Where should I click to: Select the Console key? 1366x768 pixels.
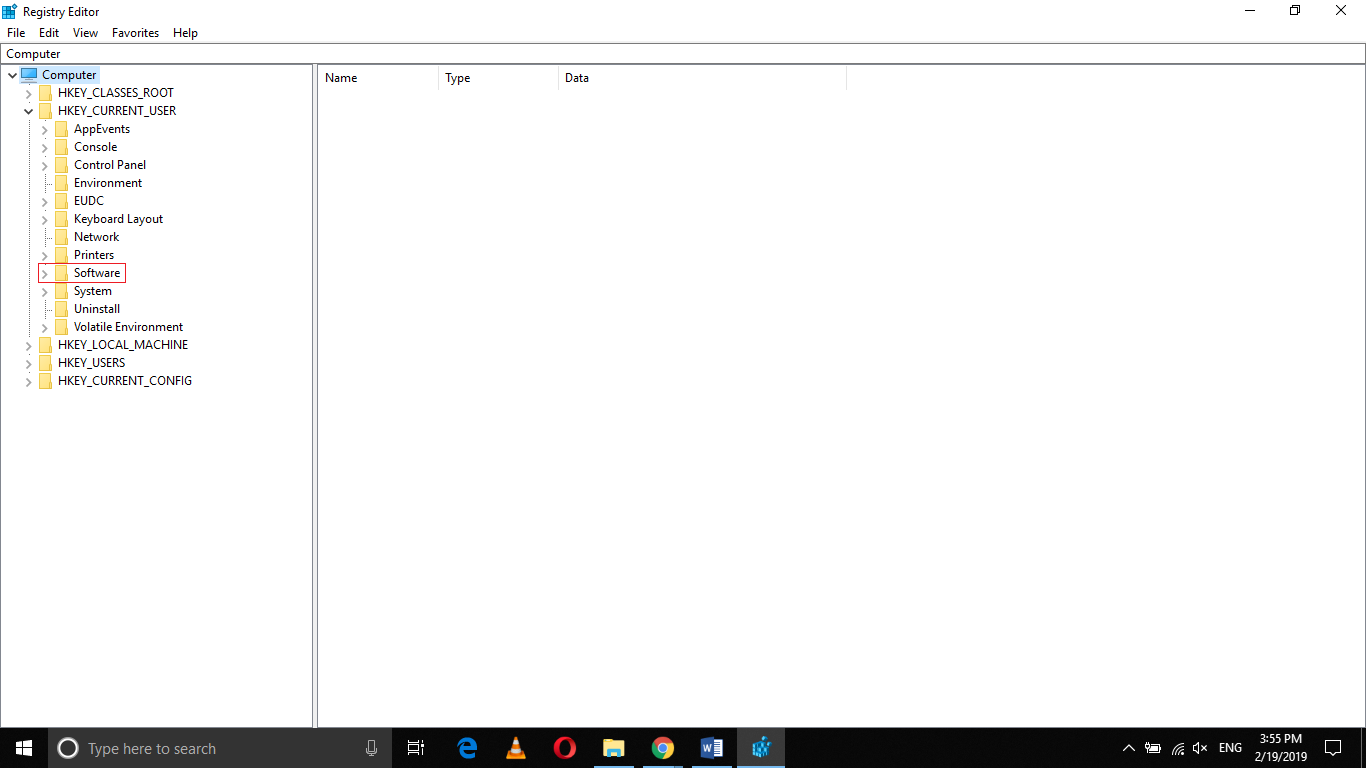pyautogui.click(x=95, y=147)
